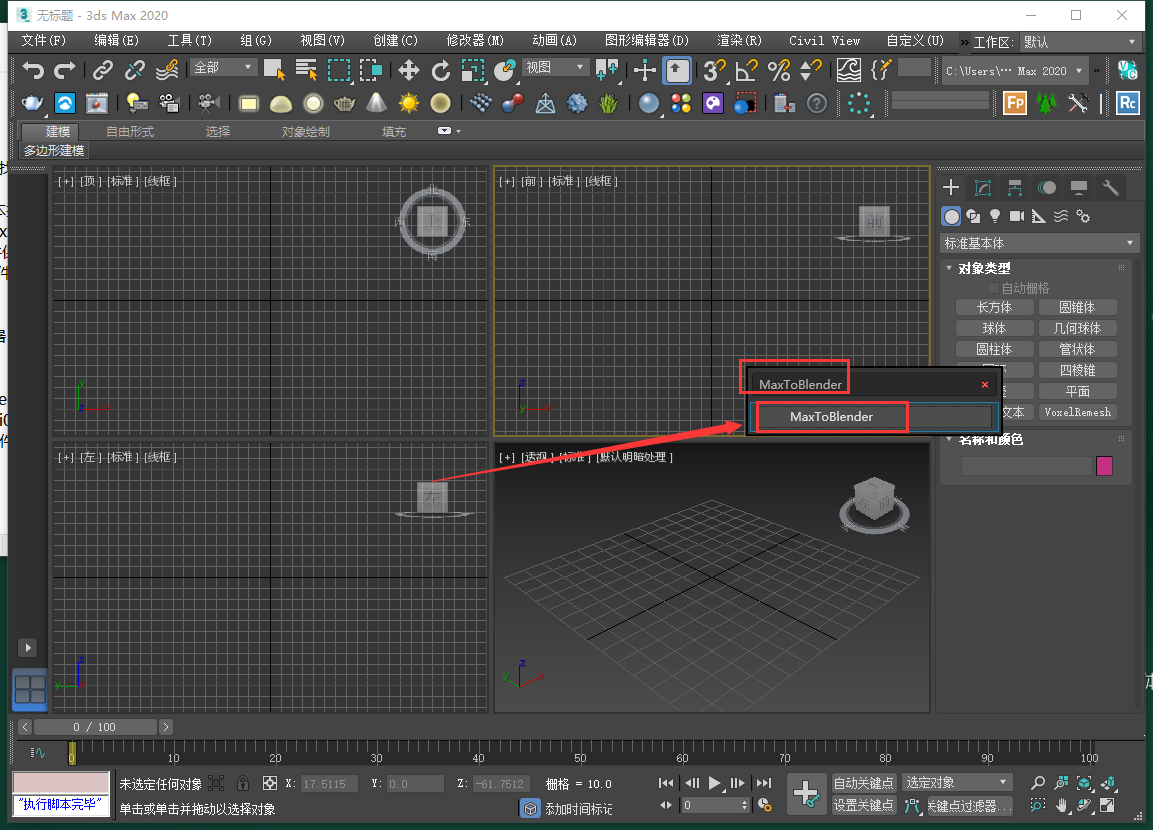Click the Select by Name icon
1153x830 pixels.
(x=306, y=71)
